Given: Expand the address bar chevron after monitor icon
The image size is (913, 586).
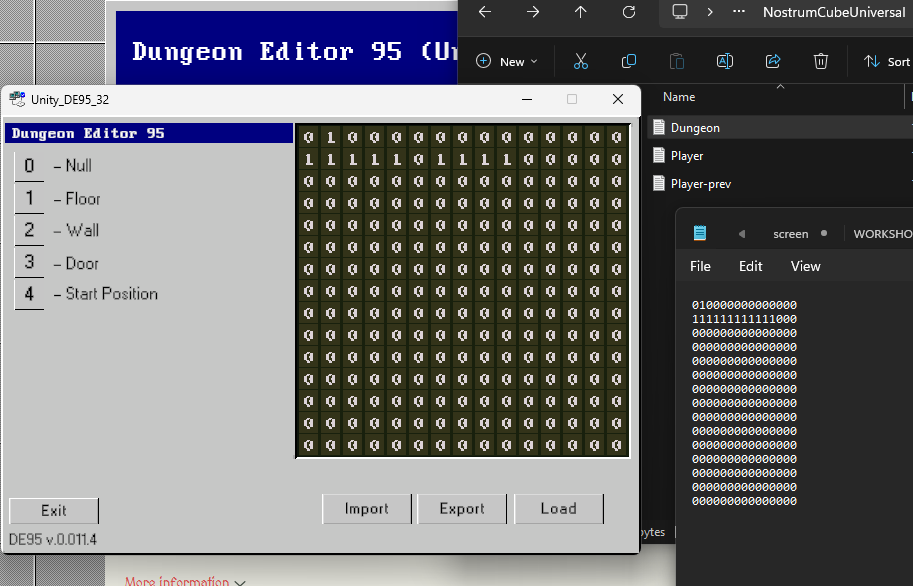Looking at the screenshot, I should pyautogui.click(x=710, y=12).
